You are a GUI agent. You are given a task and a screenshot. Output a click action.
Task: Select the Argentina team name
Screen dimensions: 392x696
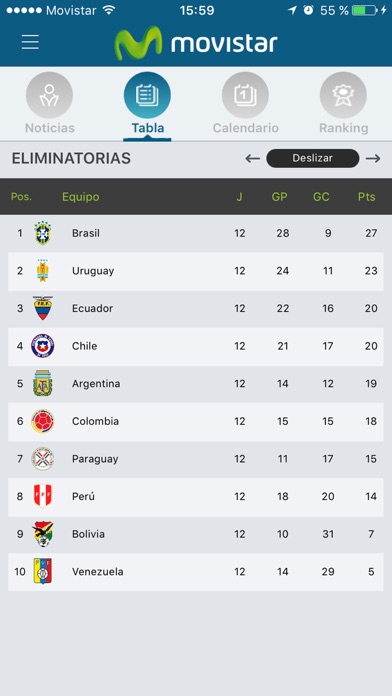(x=96, y=384)
